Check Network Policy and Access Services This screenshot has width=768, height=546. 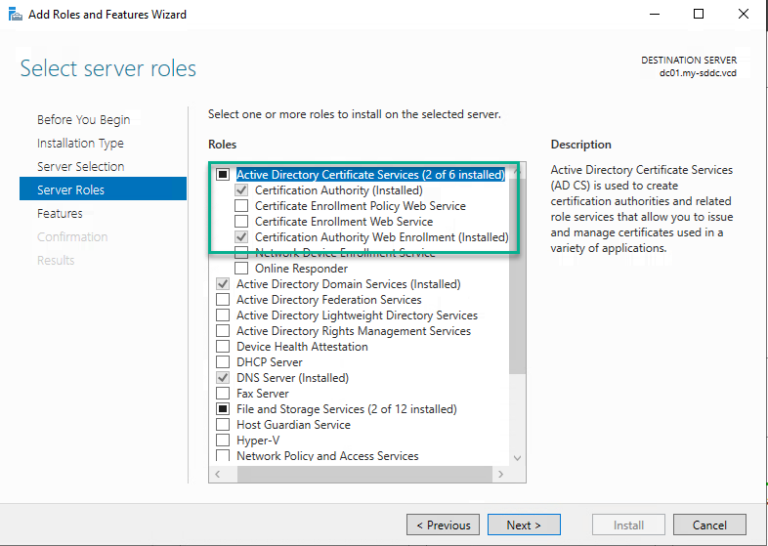point(223,455)
